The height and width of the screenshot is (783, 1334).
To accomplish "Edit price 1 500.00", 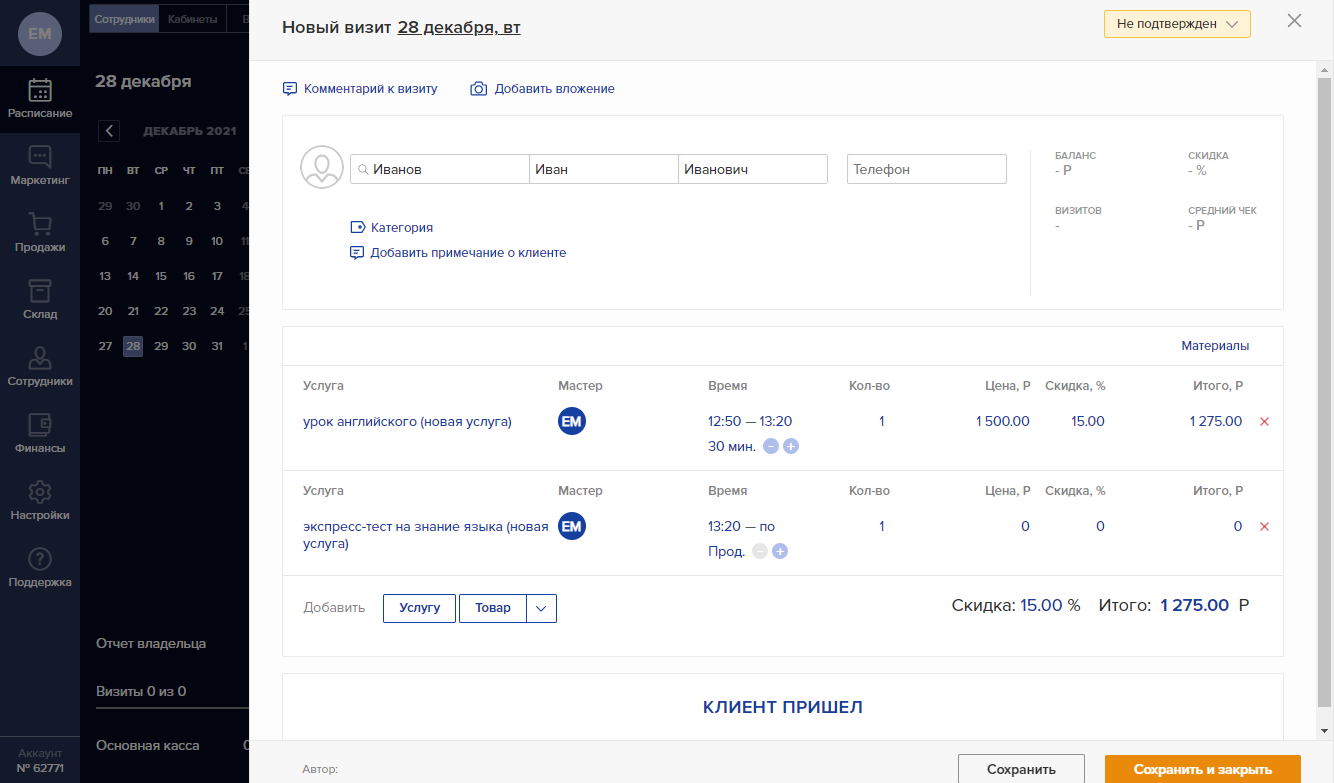I will pyautogui.click(x=1003, y=422).
